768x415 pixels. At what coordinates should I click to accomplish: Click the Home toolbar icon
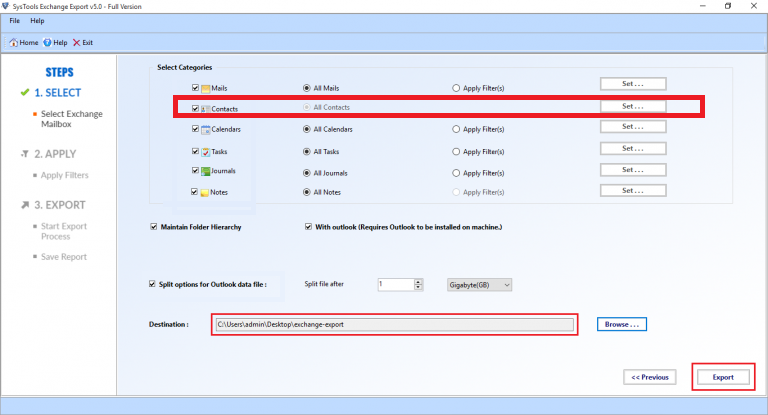(14, 43)
